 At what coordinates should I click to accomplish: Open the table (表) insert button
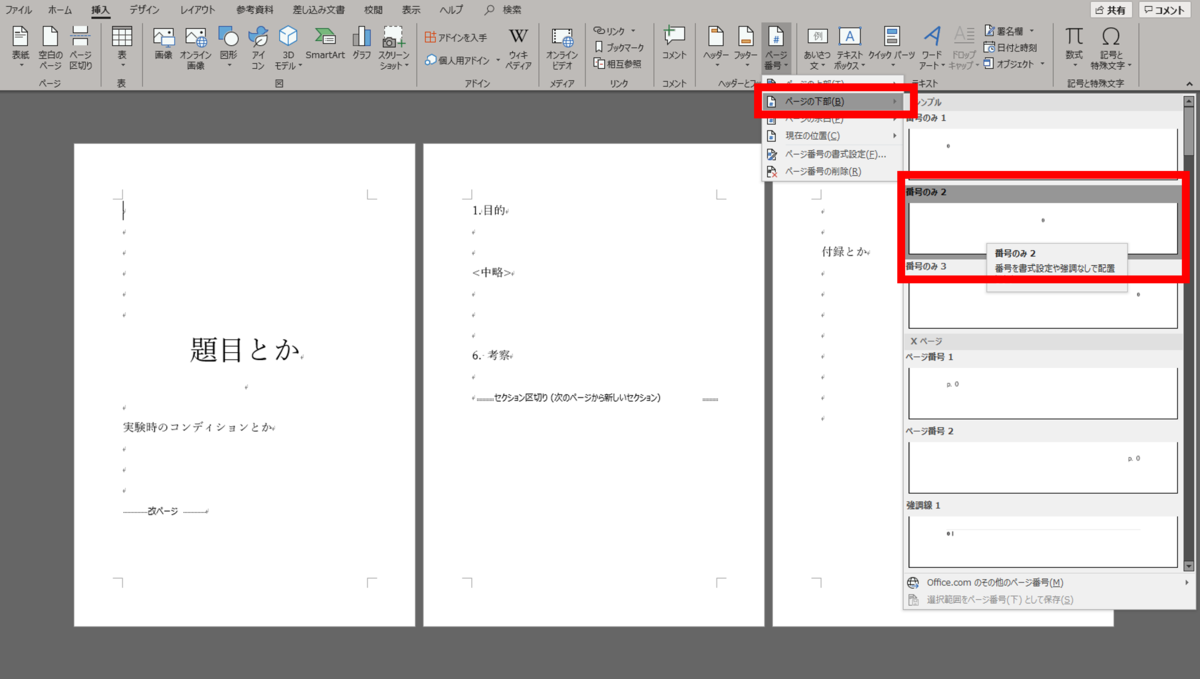[122, 47]
